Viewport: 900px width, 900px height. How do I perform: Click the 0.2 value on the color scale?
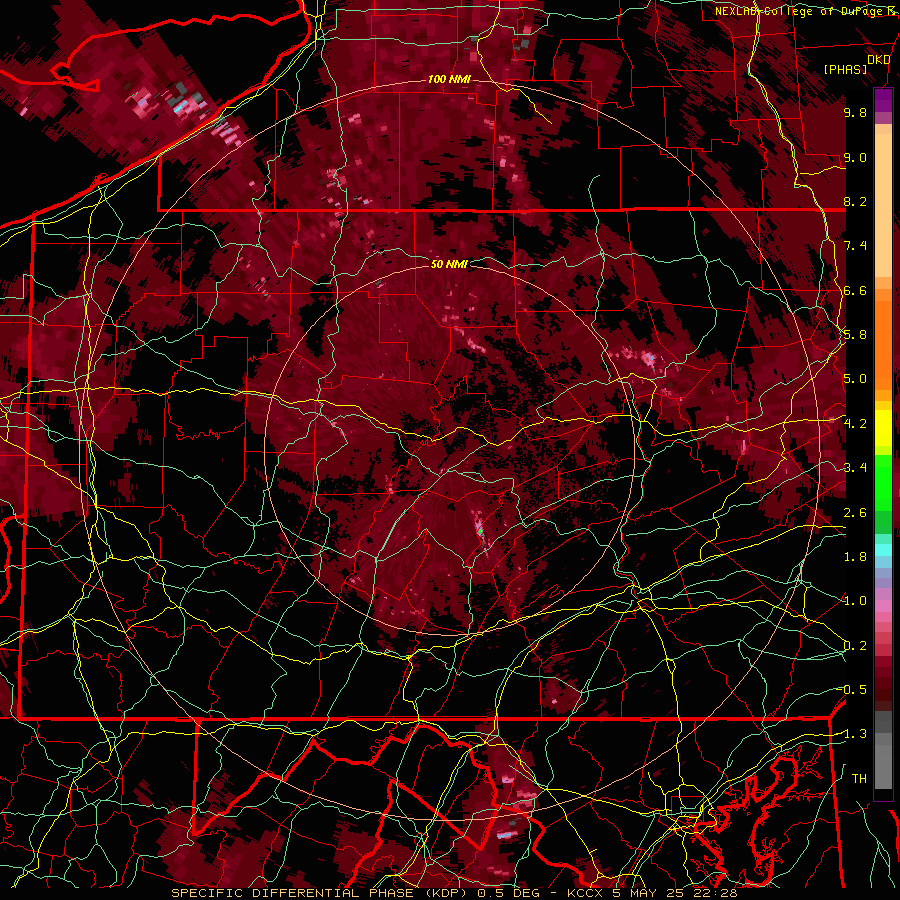855,646
